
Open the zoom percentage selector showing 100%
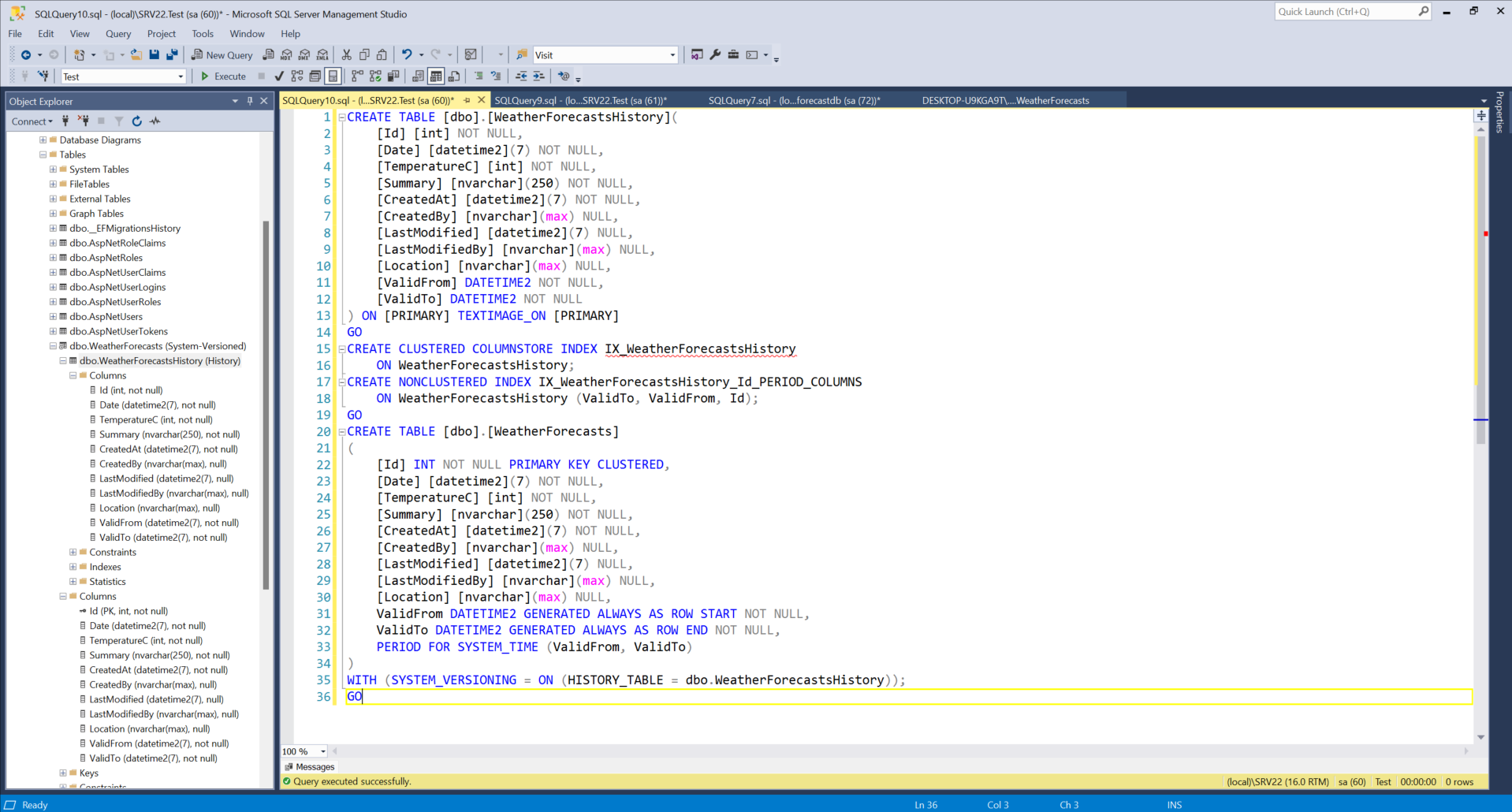322,751
